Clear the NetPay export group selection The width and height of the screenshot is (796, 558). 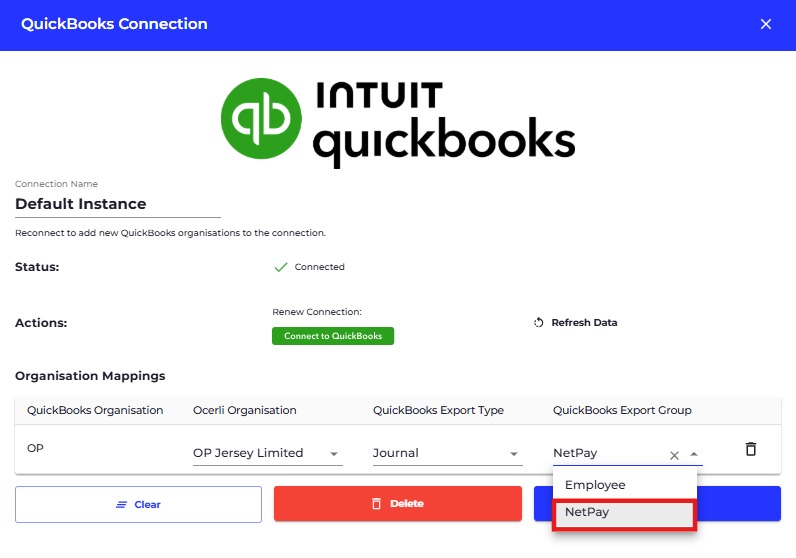(x=674, y=455)
